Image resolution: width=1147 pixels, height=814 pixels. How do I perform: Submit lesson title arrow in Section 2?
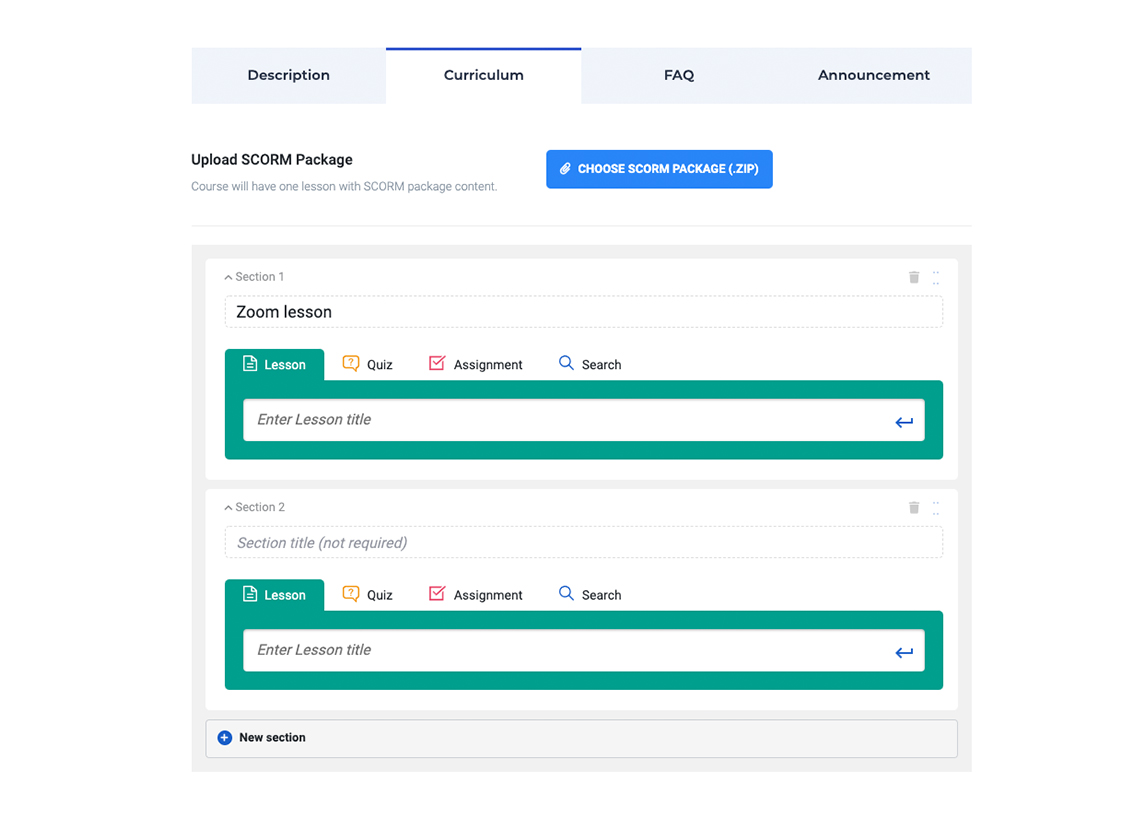904,652
